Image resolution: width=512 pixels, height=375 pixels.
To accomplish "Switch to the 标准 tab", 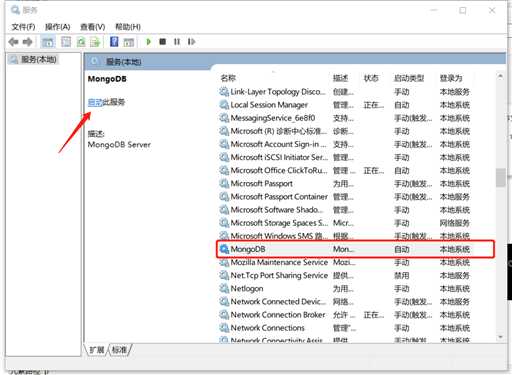I will point(119,350).
